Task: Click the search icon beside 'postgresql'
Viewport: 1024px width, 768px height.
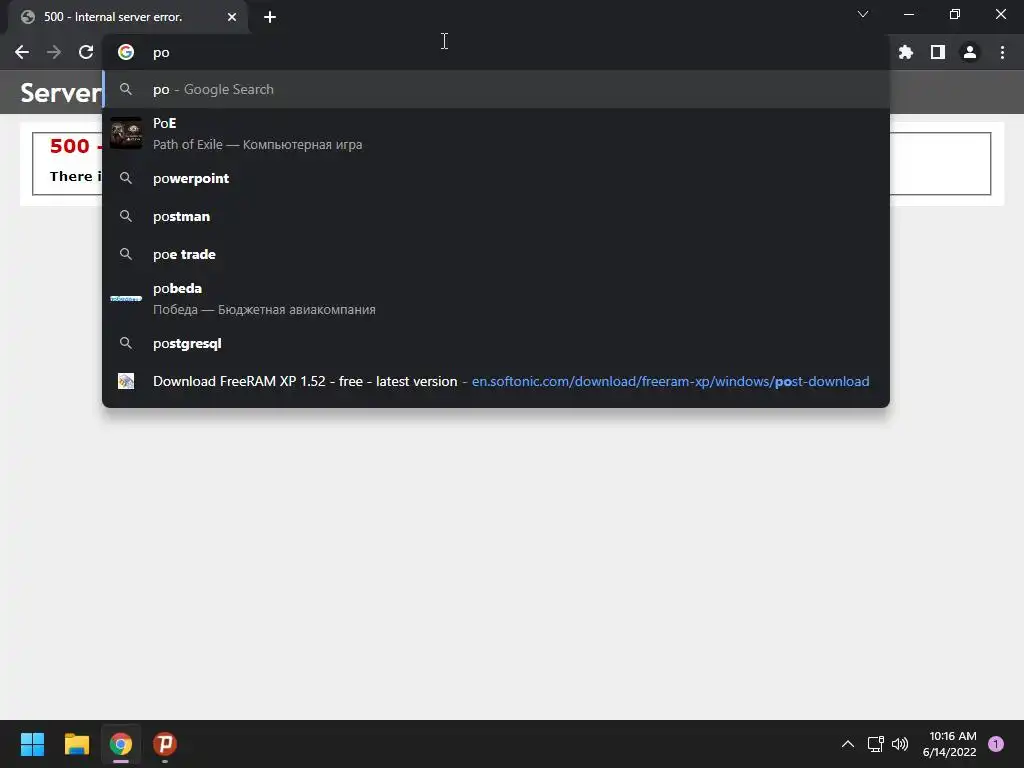Action: click(x=126, y=344)
